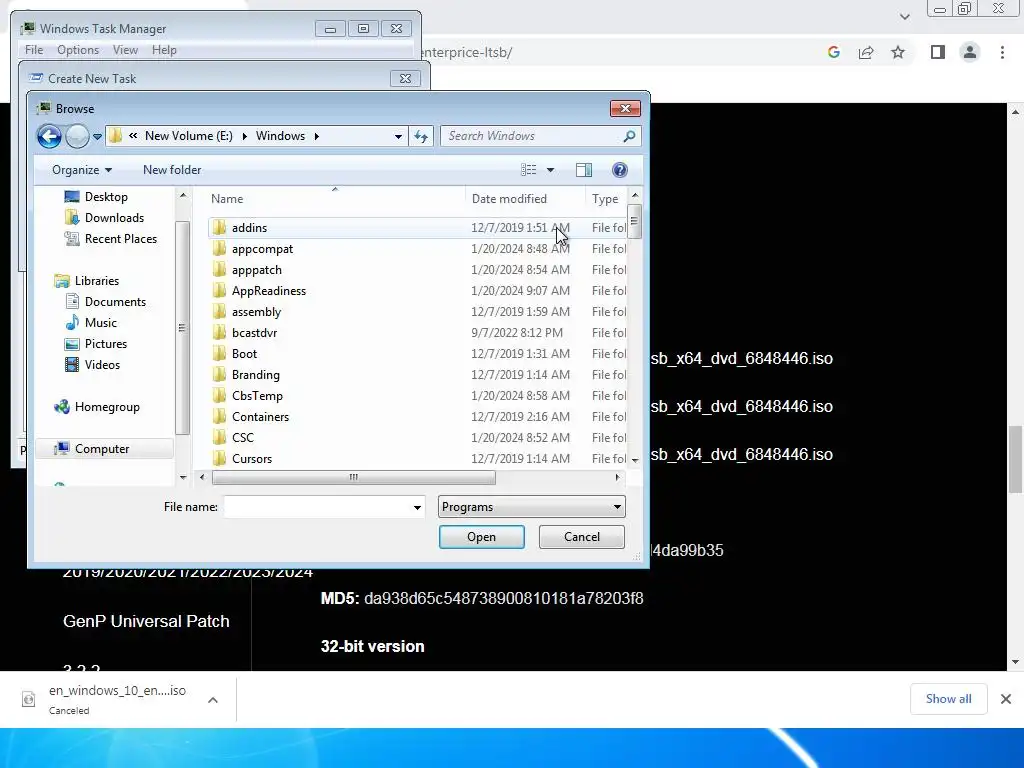
Task: Click the Open button
Action: (481, 537)
